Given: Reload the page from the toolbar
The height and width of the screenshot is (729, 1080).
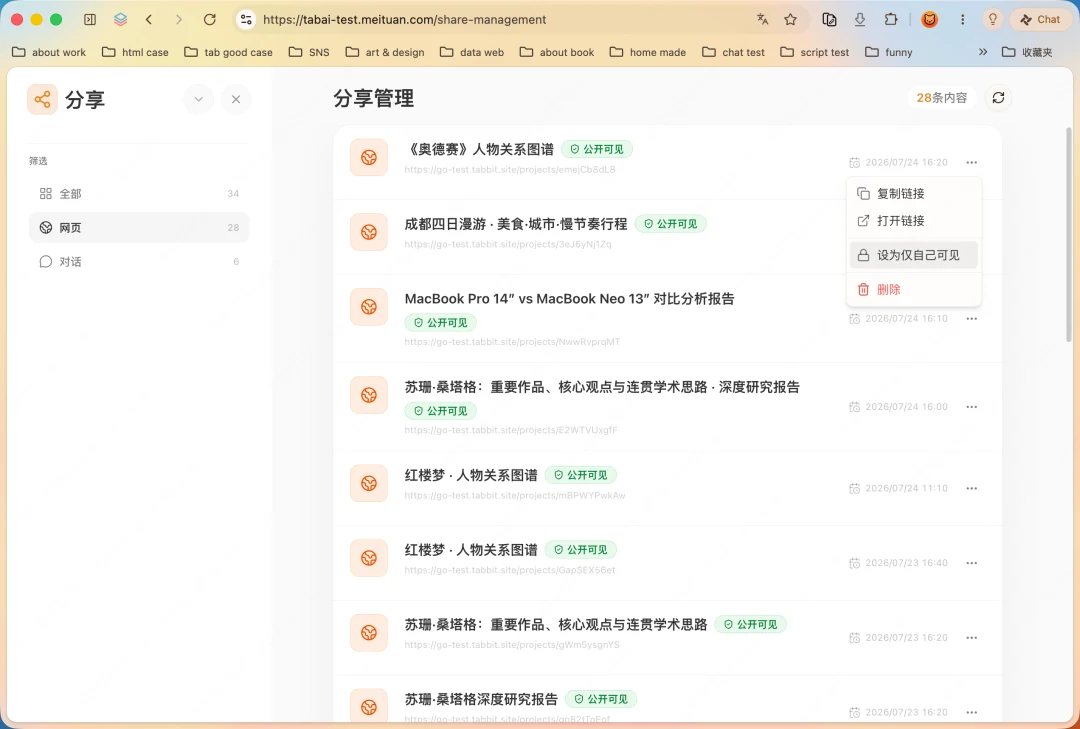Looking at the screenshot, I should tap(210, 19).
